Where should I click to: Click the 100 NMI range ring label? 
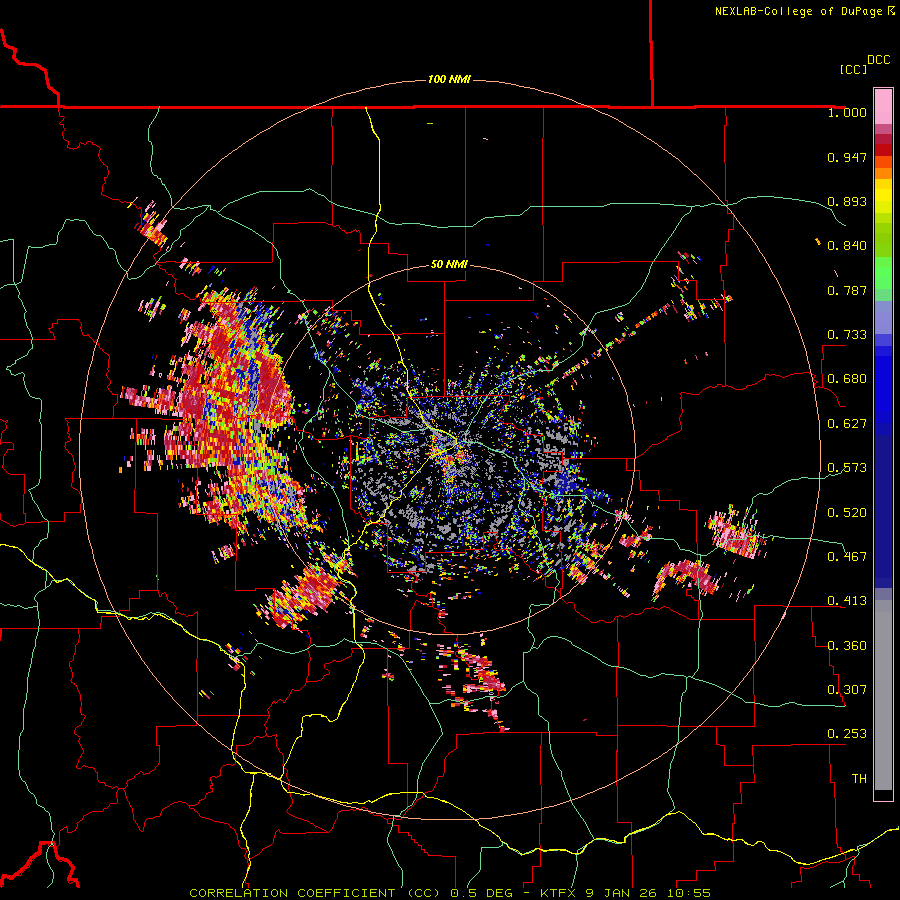tap(449, 79)
